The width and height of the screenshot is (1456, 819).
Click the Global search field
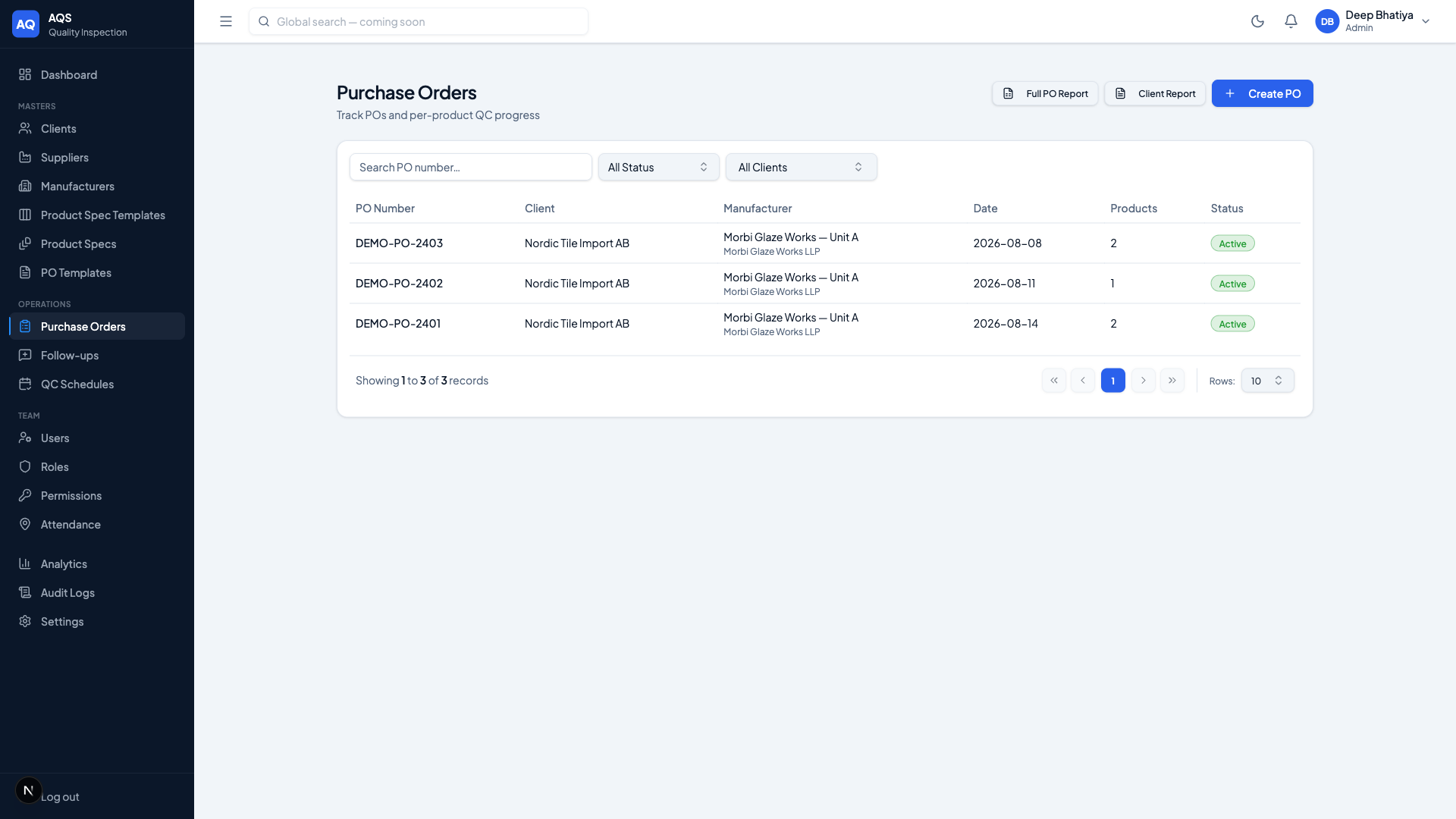point(419,21)
